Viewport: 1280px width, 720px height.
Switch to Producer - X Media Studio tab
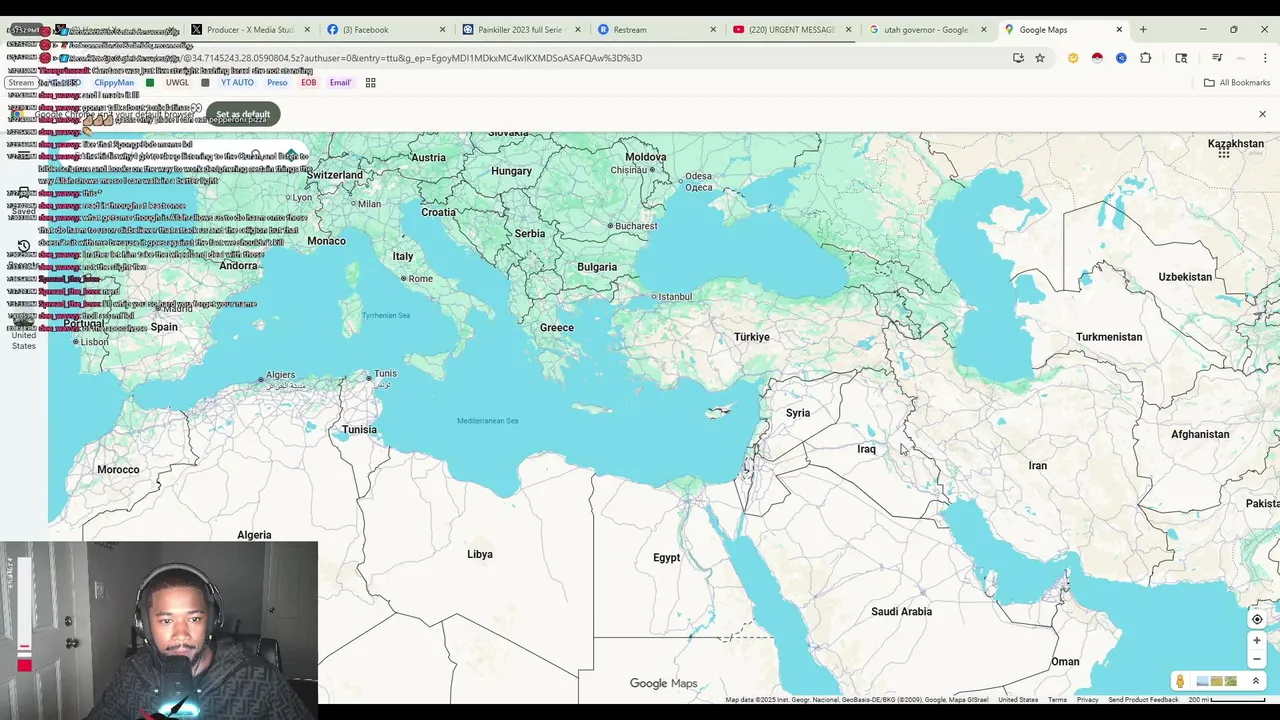tap(251, 30)
